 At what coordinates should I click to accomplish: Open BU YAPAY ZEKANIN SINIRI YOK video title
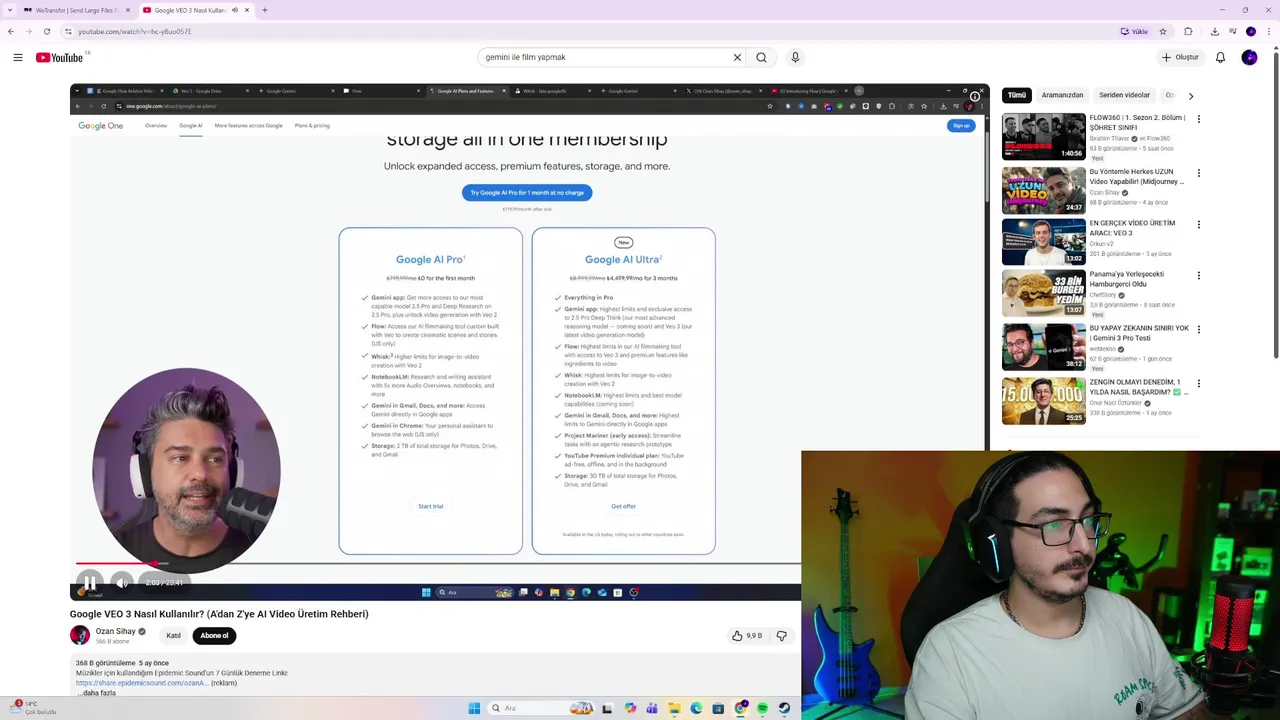click(1139, 333)
